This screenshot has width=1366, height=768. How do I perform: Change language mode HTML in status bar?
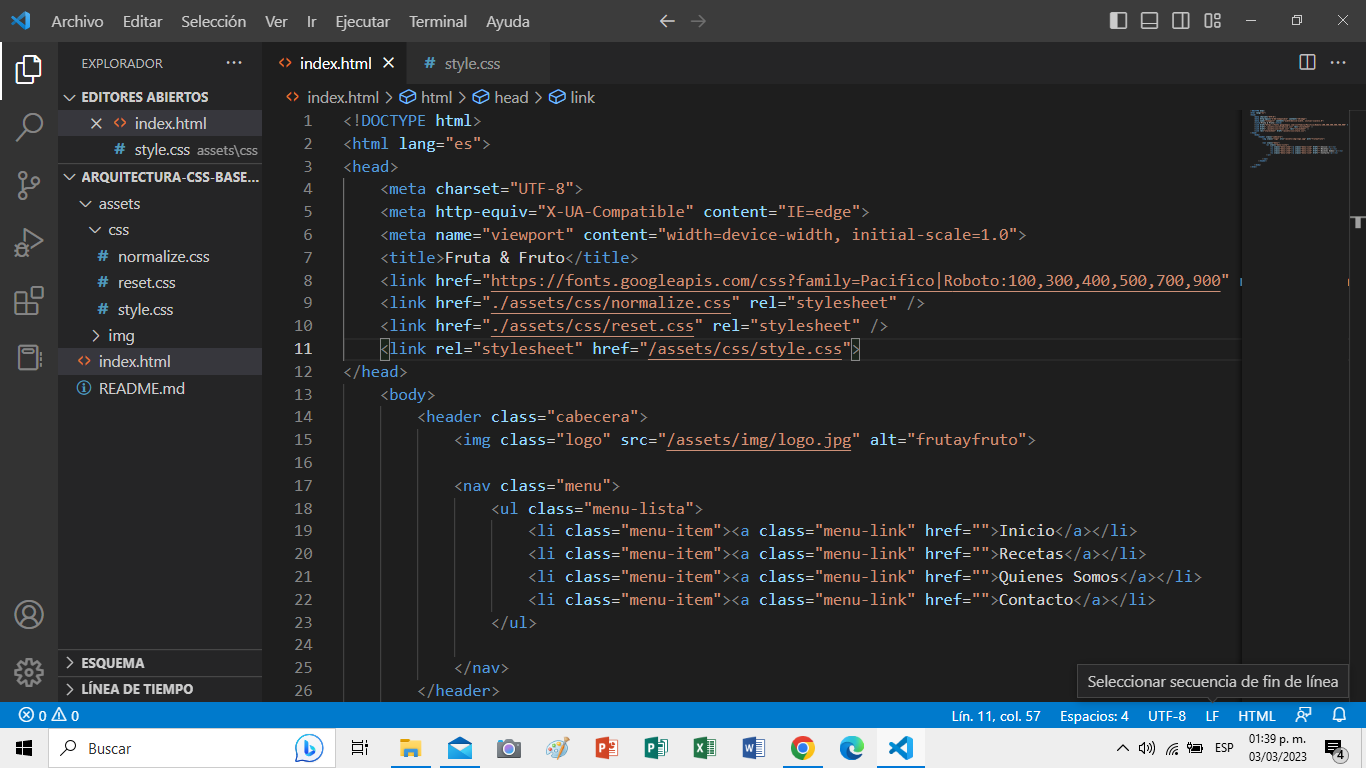point(1257,716)
